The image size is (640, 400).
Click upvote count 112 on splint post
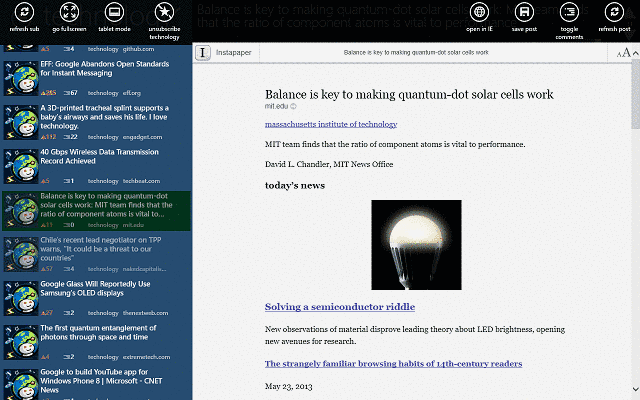pos(48,137)
